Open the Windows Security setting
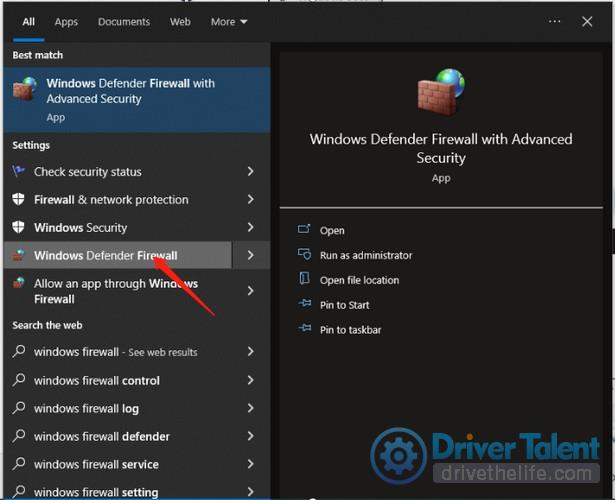This screenshot has width=615, height=500. pyautogui.click(x=136, y=227)
